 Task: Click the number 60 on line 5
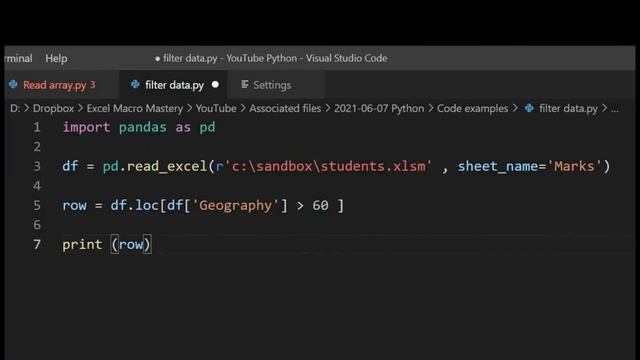tap(320, 205)
